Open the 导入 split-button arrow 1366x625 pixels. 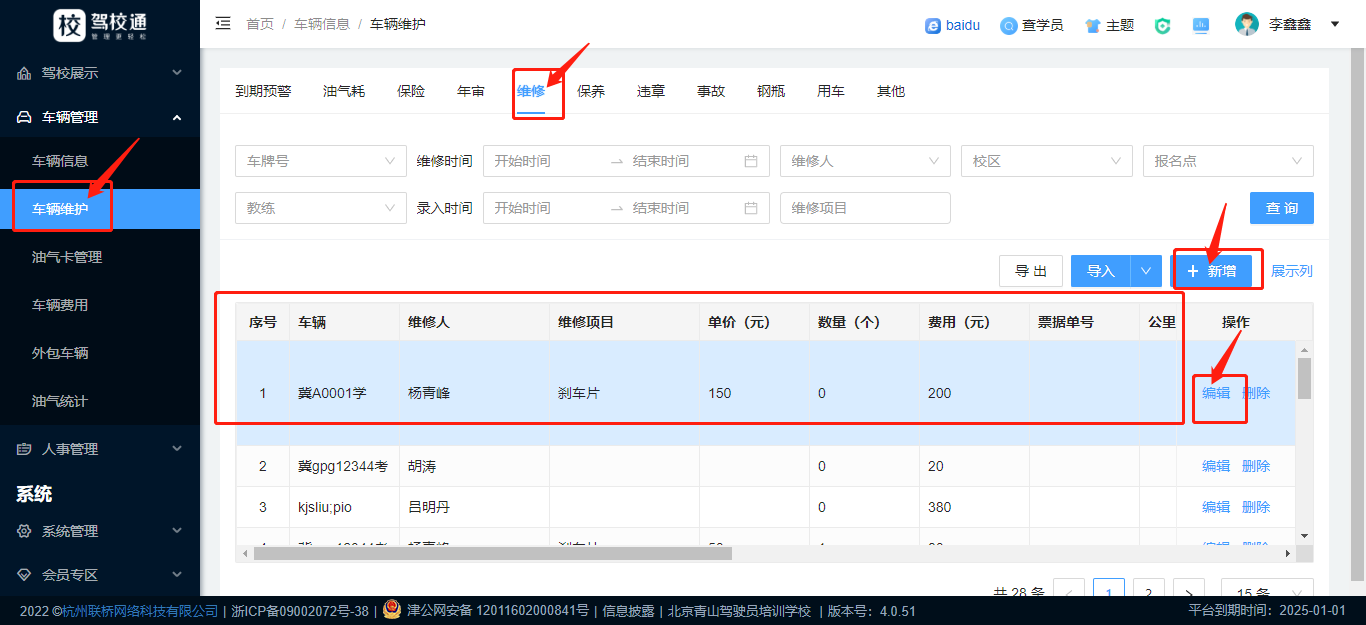click(1146, 271)
